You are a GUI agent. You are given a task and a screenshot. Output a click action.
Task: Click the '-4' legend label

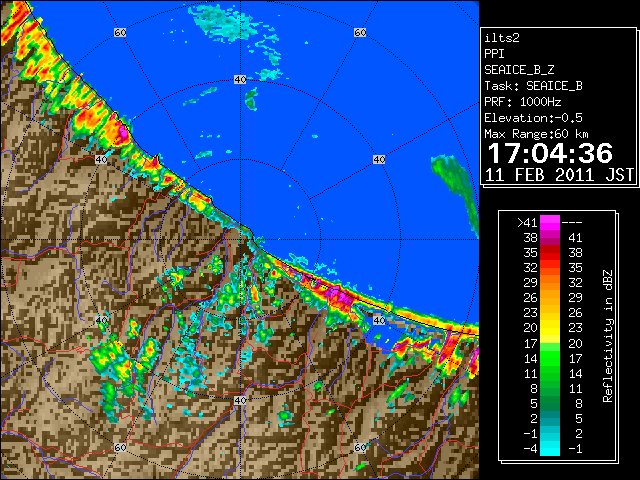530,448
